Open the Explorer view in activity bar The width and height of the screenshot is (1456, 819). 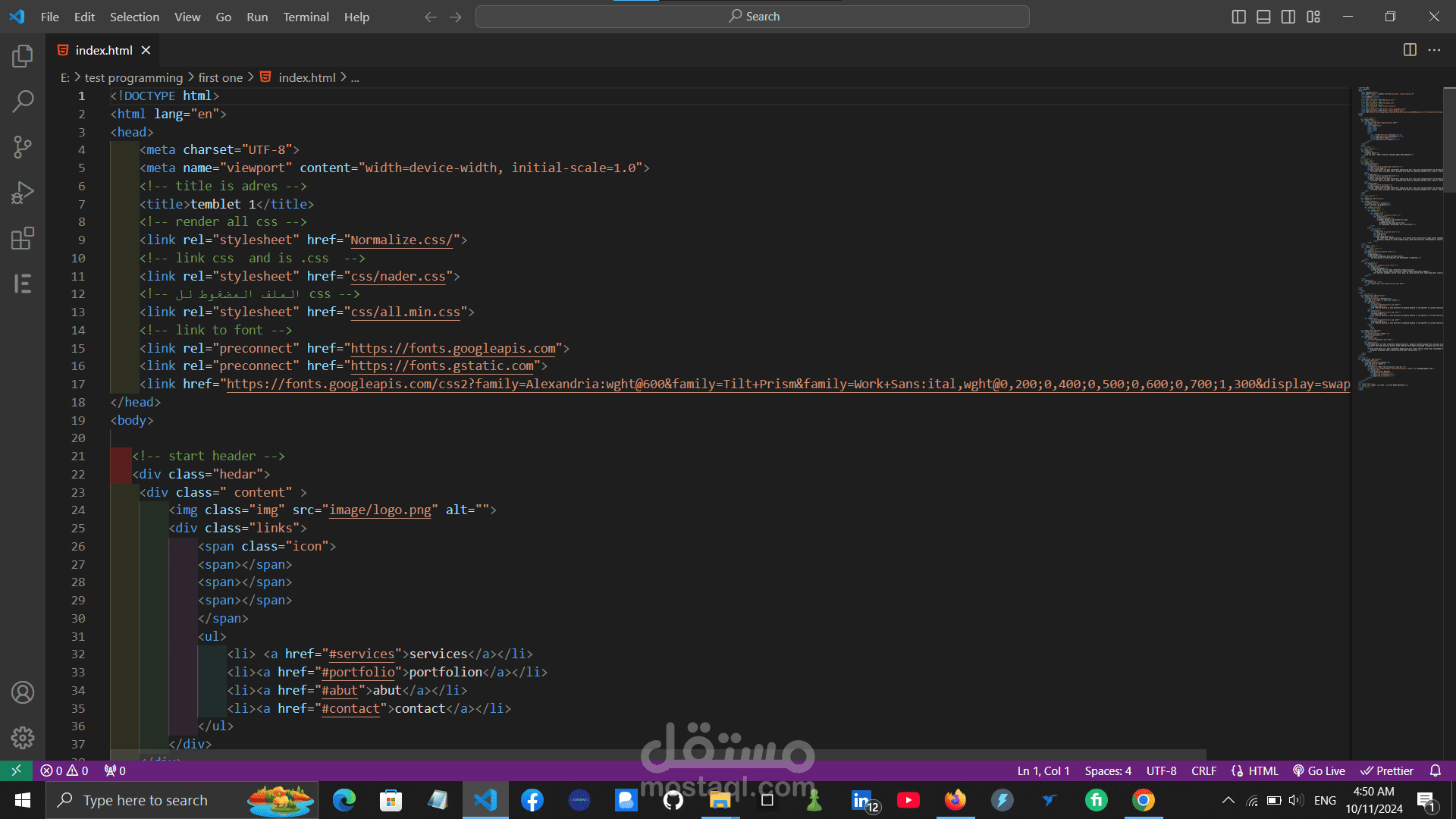click(23, 55)
